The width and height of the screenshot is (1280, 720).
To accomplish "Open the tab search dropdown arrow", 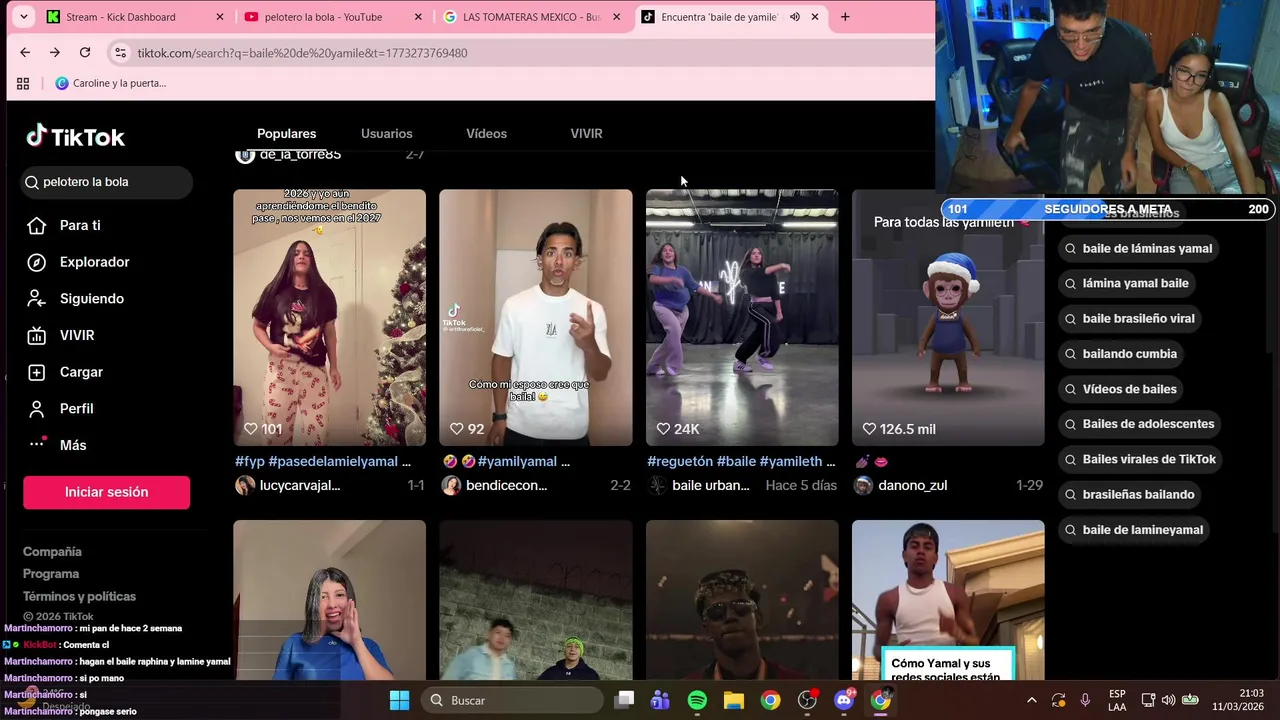I will click(x=23, y=17).
